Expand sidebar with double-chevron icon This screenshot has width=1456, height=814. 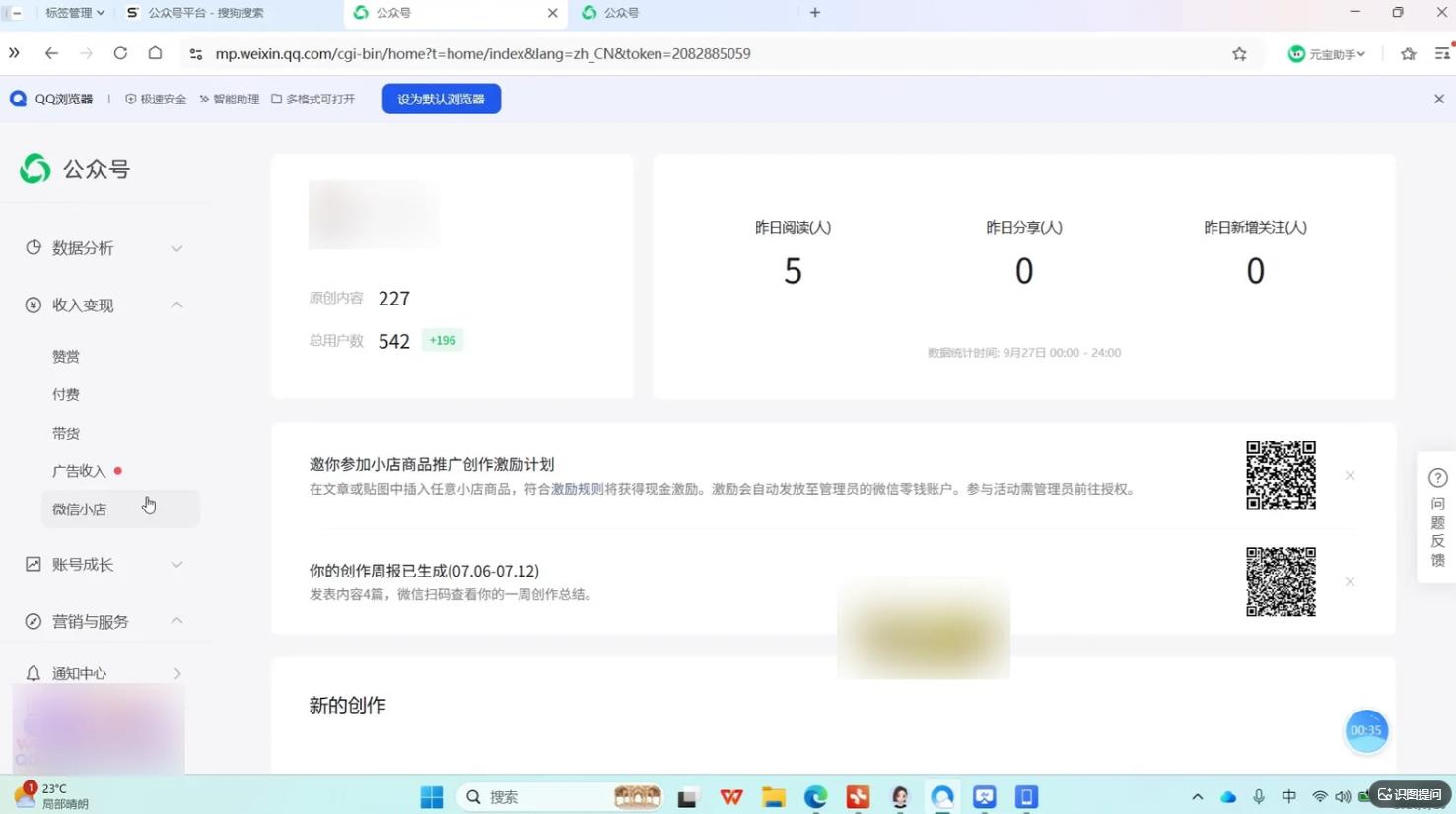tap(14, 53)
